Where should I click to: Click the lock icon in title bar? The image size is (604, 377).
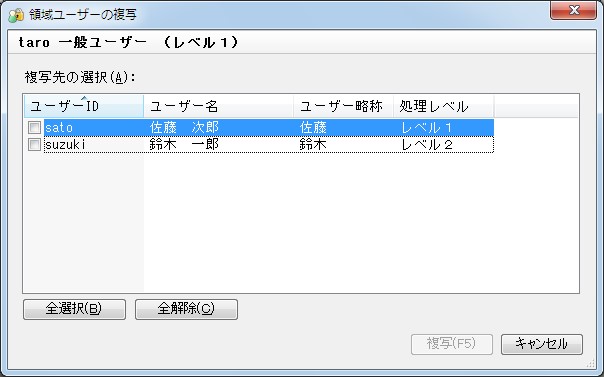point(16,15)
